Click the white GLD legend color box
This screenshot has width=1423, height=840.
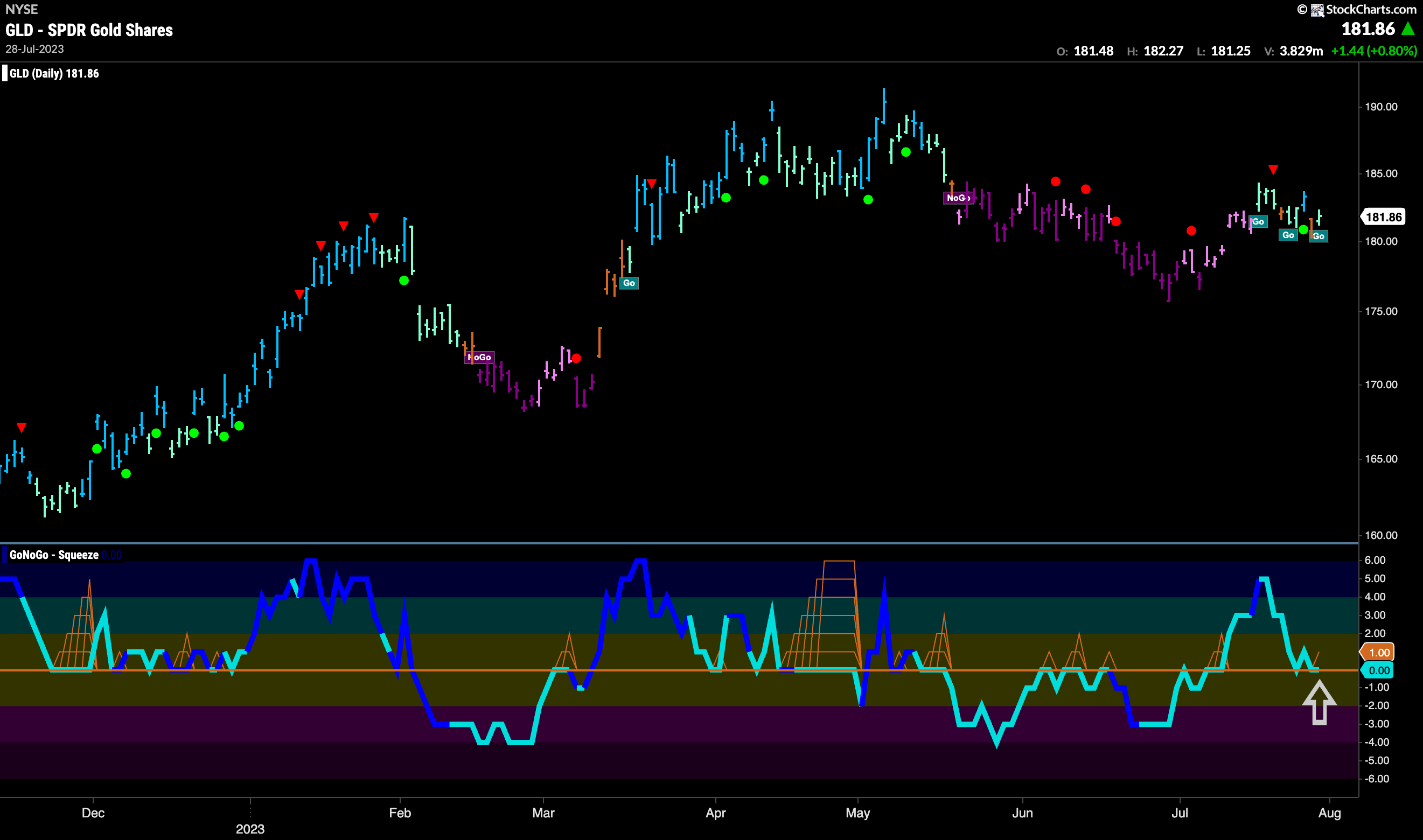pyautogui.click(x=5, y=74)
